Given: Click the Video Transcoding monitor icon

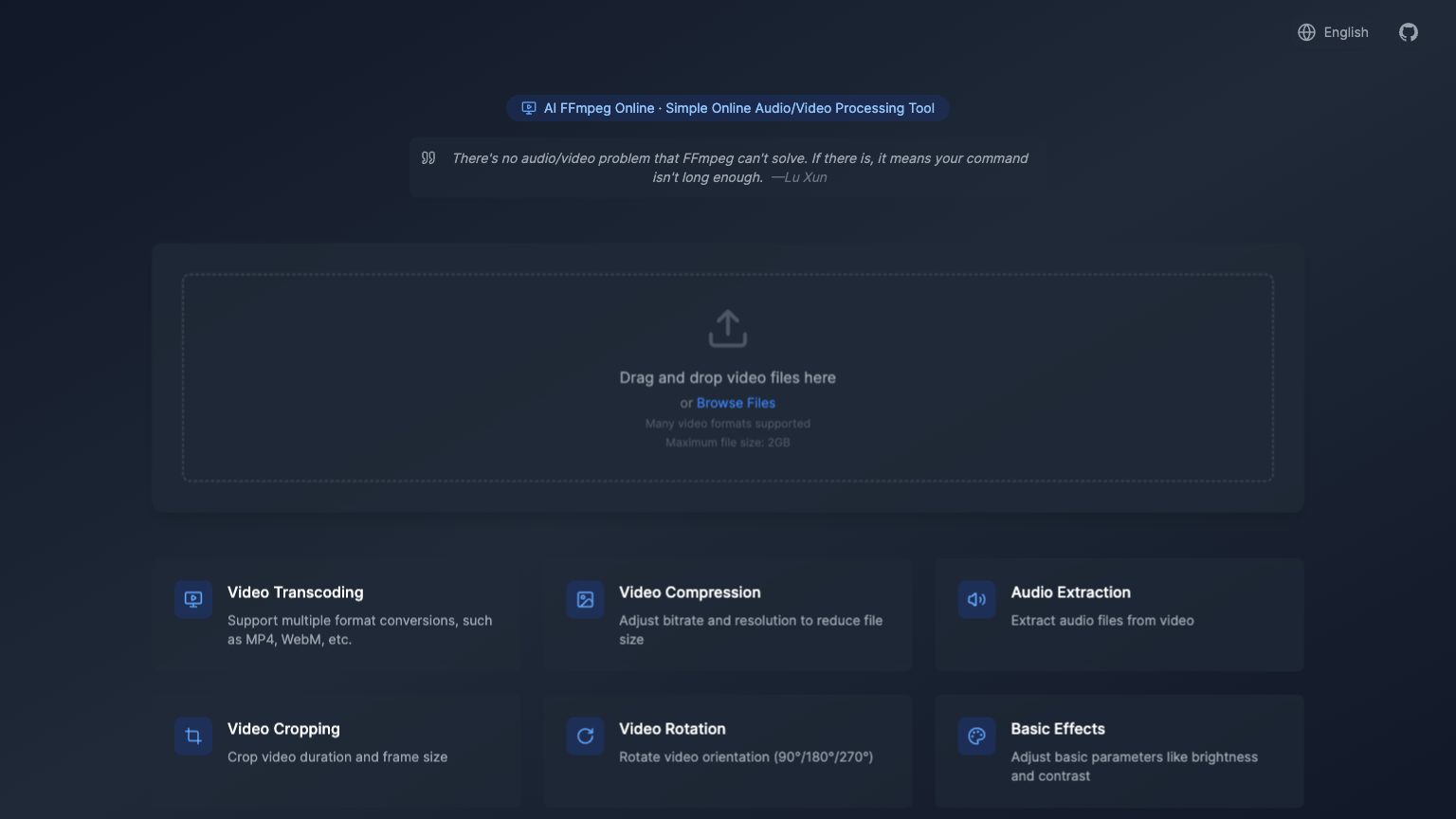Looking at the screenshot, I should tap(193, 599).
